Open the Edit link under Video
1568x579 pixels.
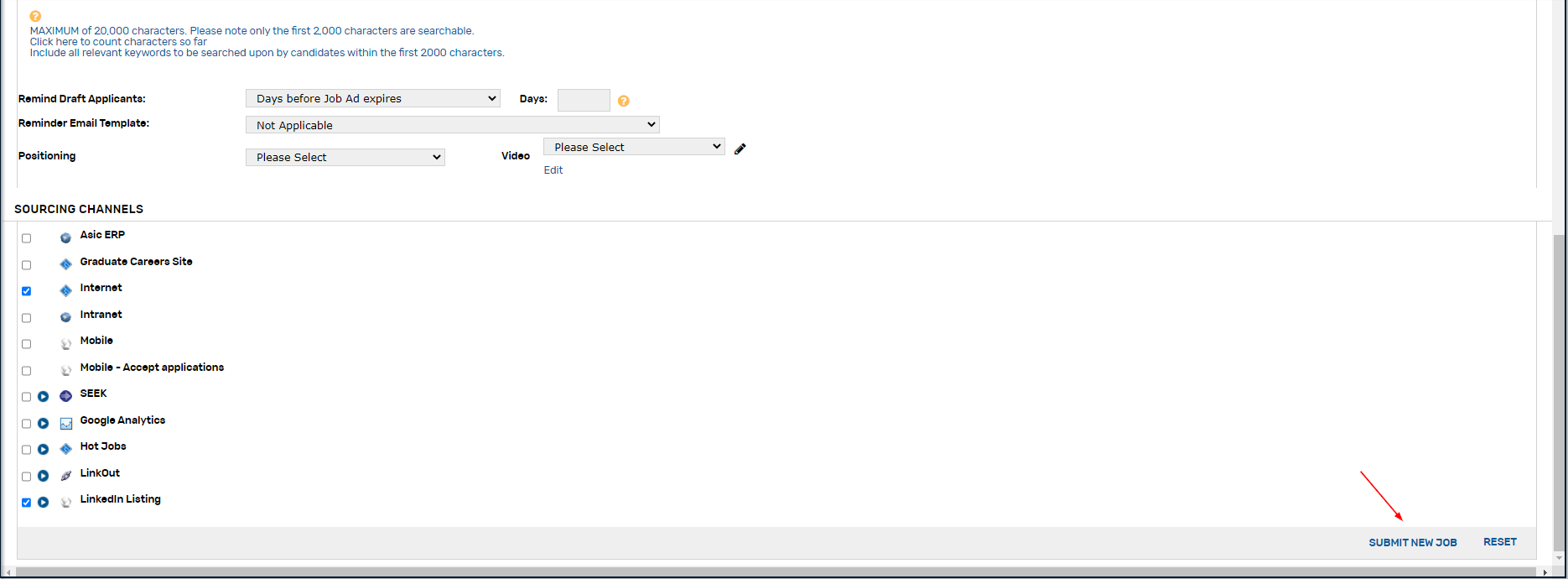(553, 170)
